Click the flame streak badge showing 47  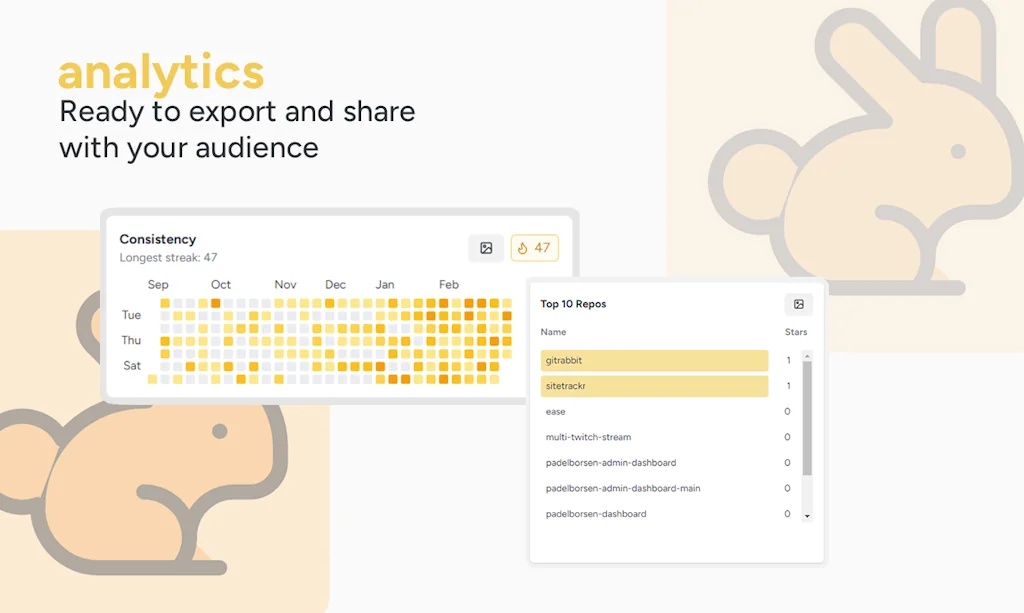pos(534,247)
